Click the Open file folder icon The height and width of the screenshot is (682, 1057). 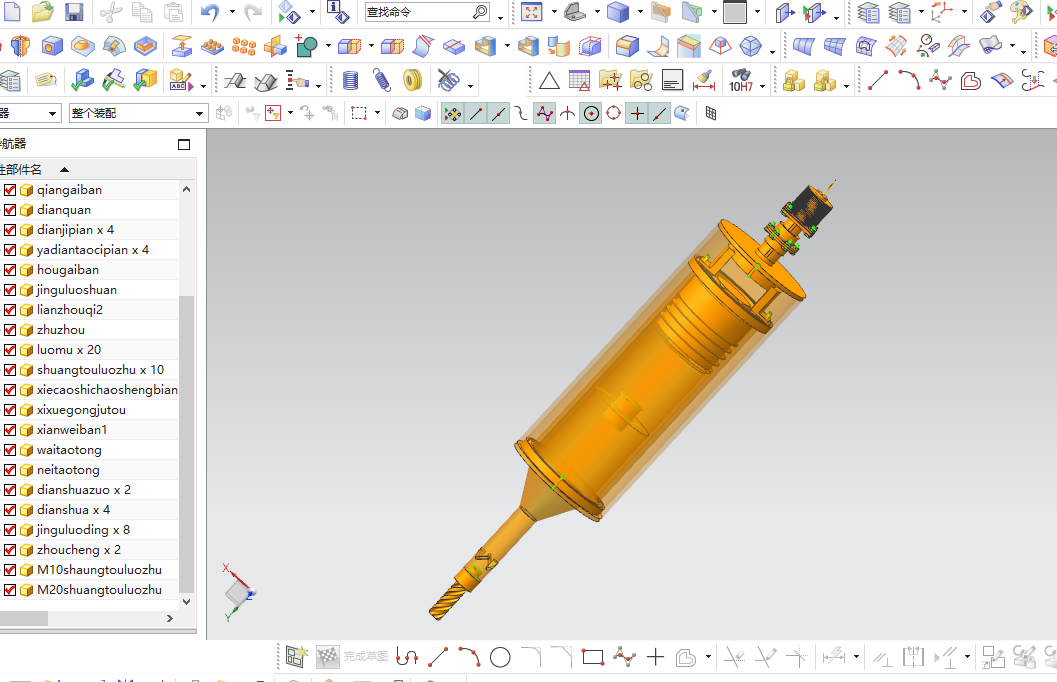click(42, 11)
